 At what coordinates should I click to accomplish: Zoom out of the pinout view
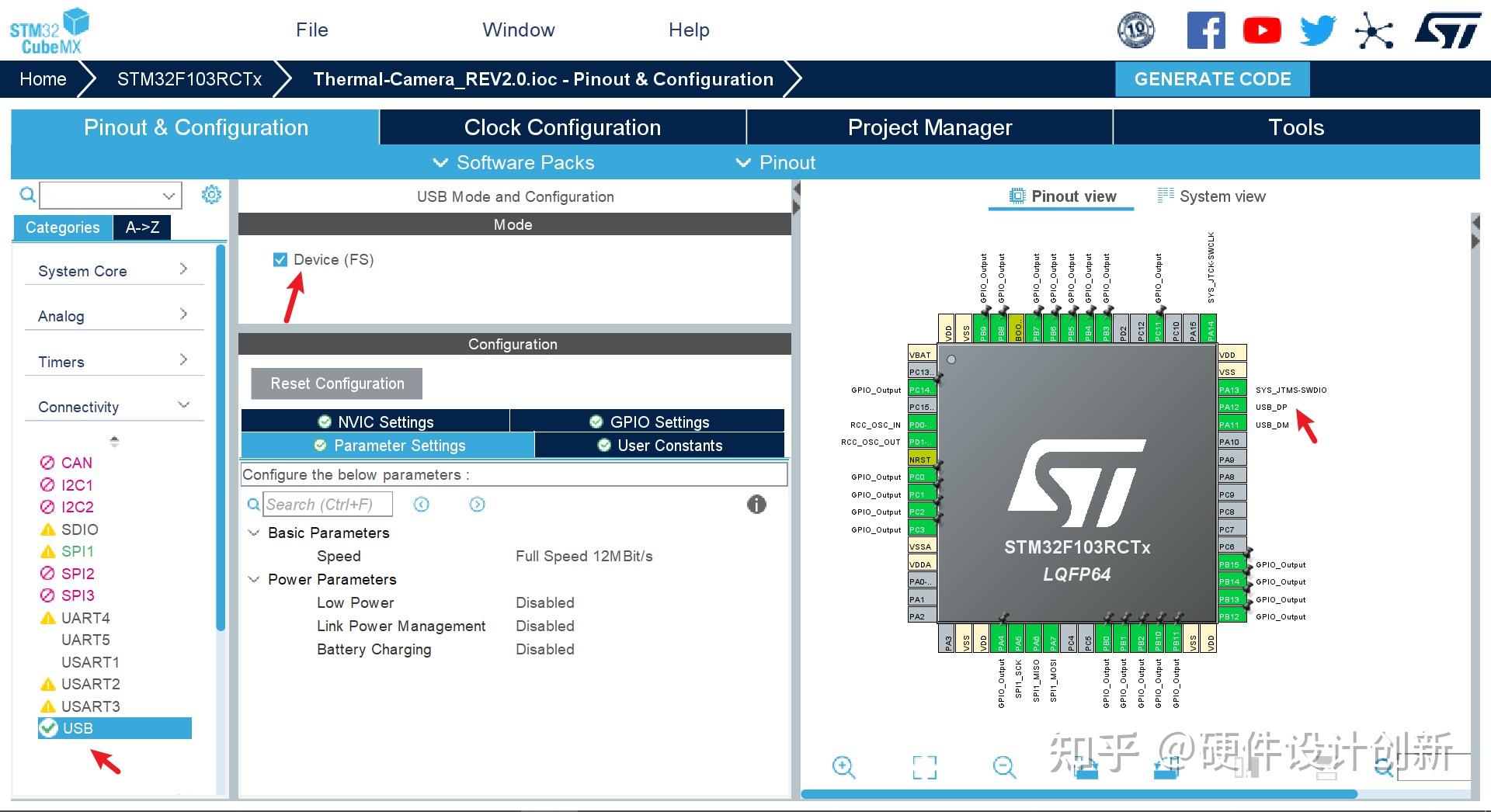click(x=1003, y=767)
